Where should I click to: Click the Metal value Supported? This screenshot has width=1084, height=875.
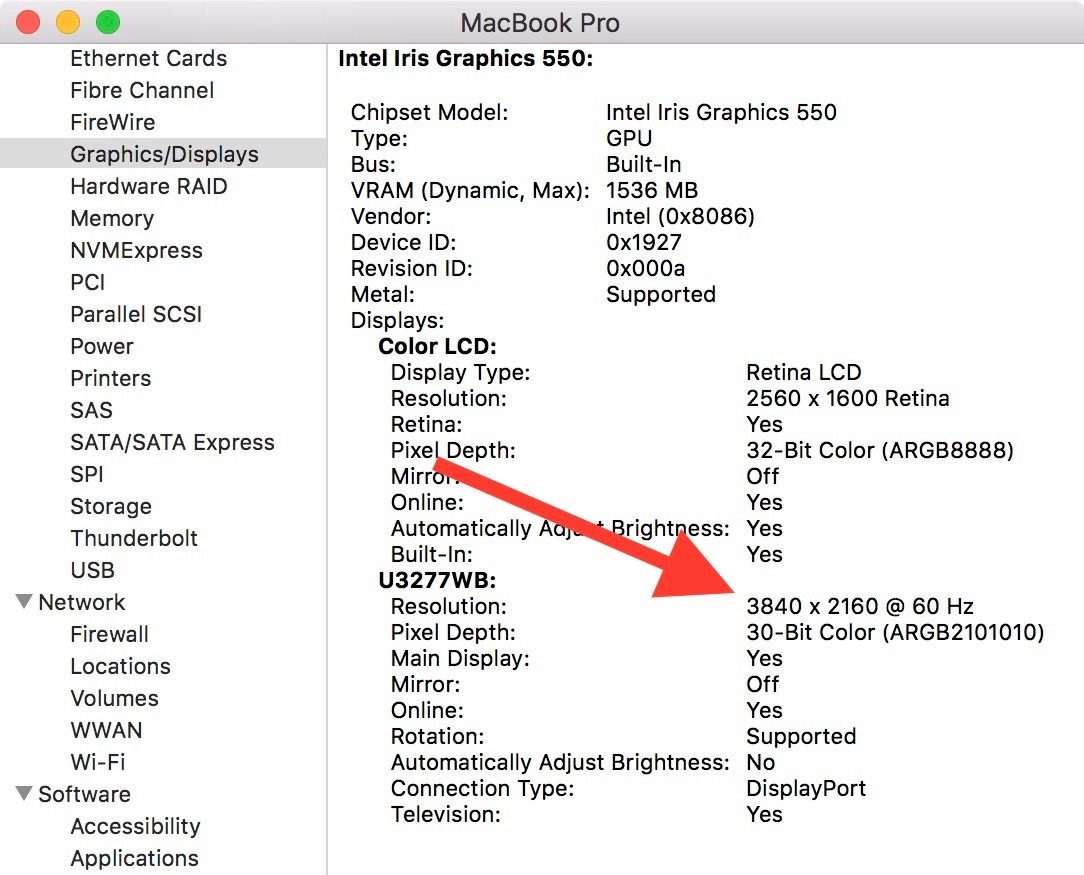coord(661,294)
